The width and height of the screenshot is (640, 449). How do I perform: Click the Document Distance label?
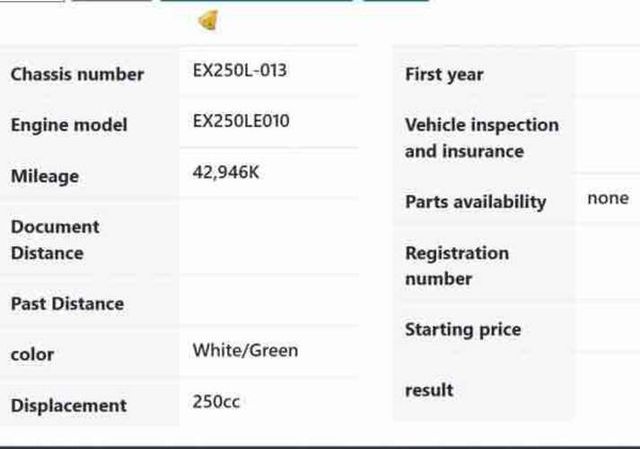point(55,240)
